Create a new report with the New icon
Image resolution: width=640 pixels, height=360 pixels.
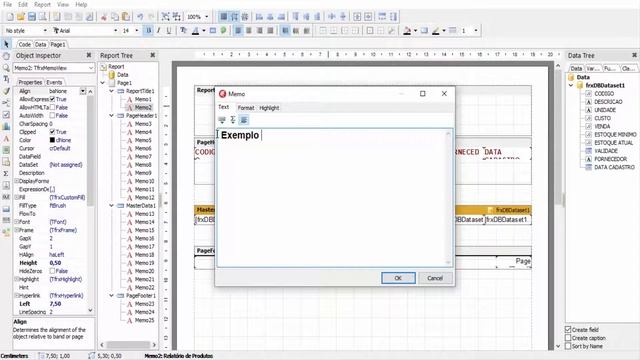(10, 17)
